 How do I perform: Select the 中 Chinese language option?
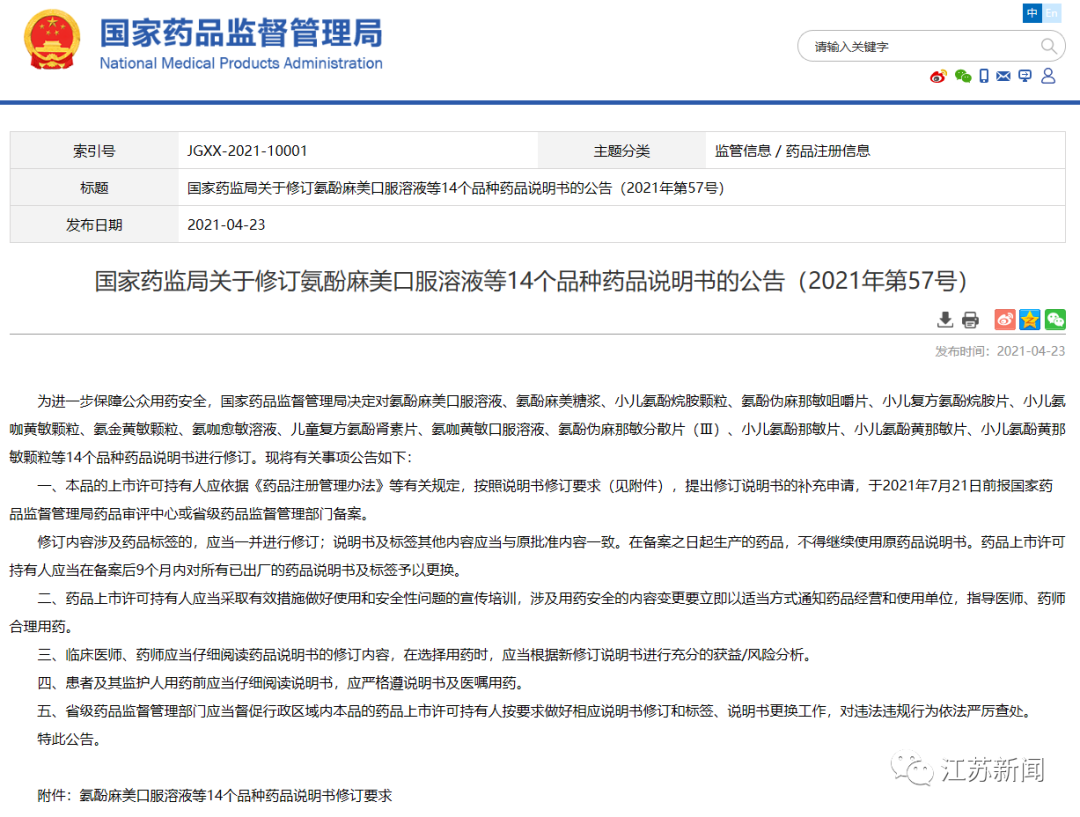pos(1031,13)
